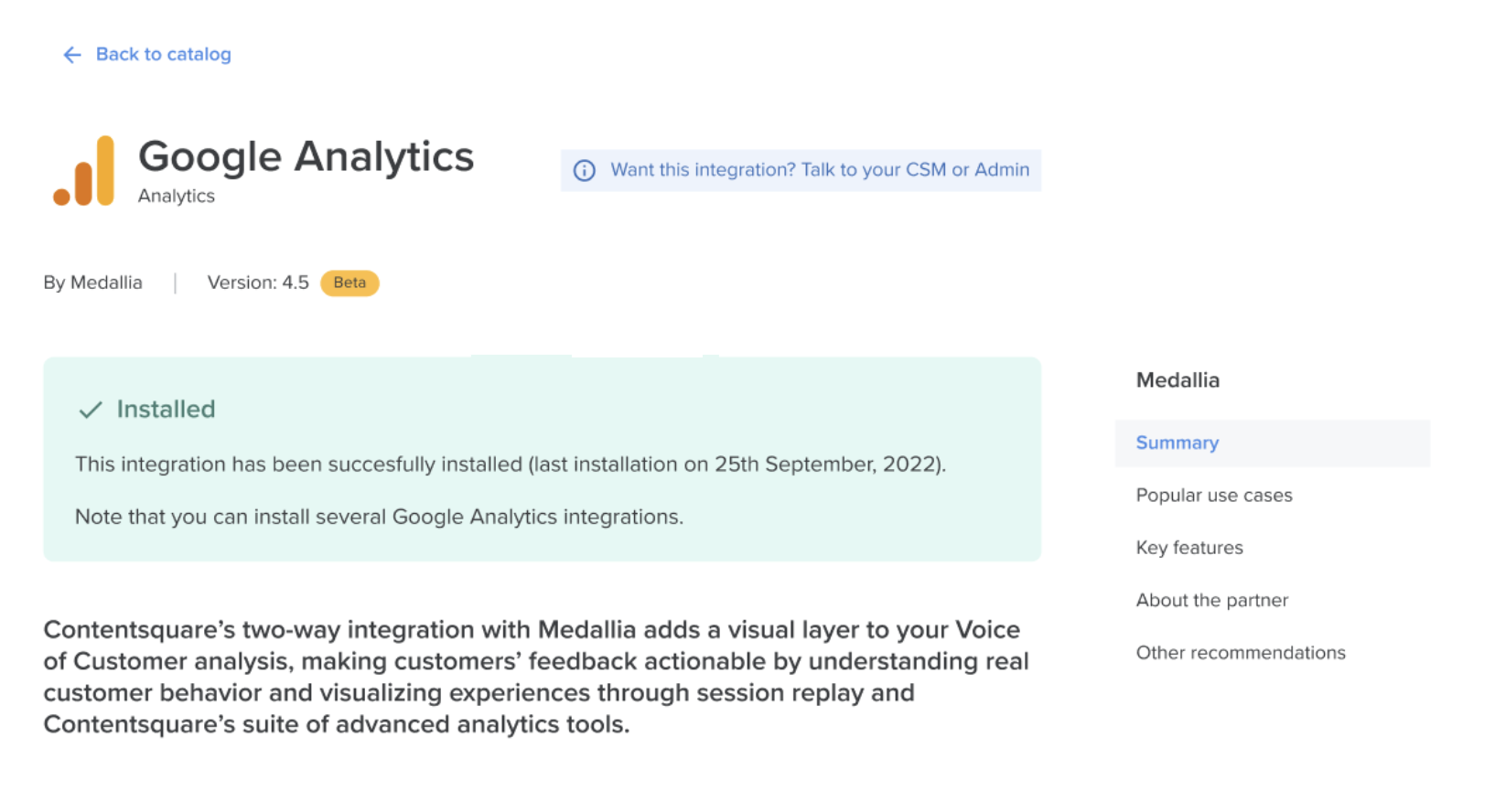The width and height of the screenshot is (1495, 812).
Task: Click the Medallia sidebar heading
Action: click(1178, 380)
